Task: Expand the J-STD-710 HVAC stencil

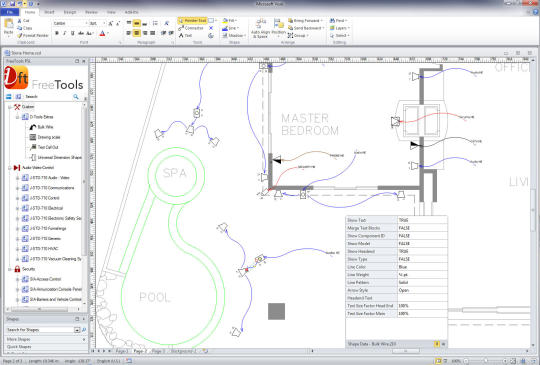Action: coord(17,249)
